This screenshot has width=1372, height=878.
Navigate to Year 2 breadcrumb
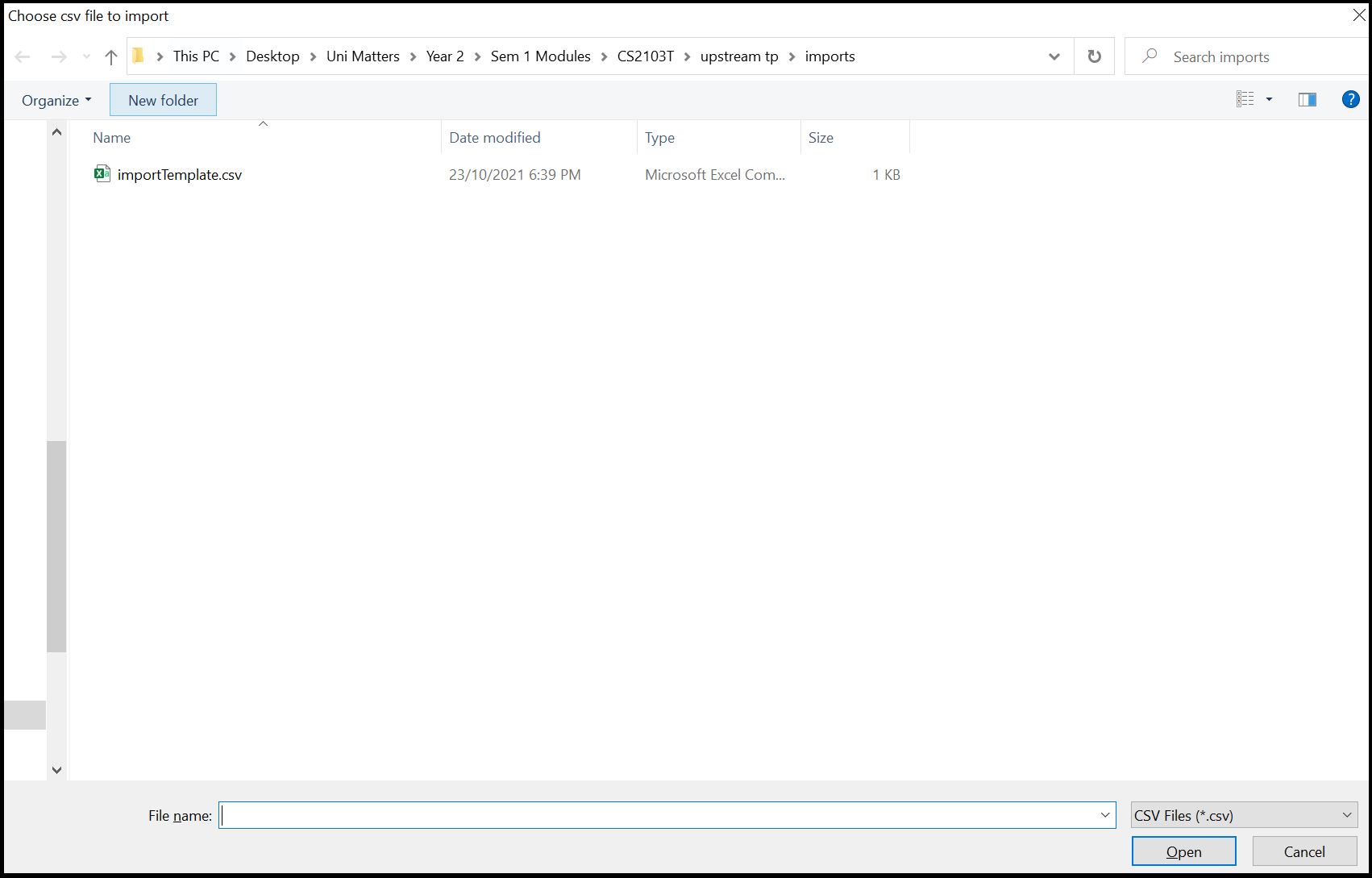point(445,56)
